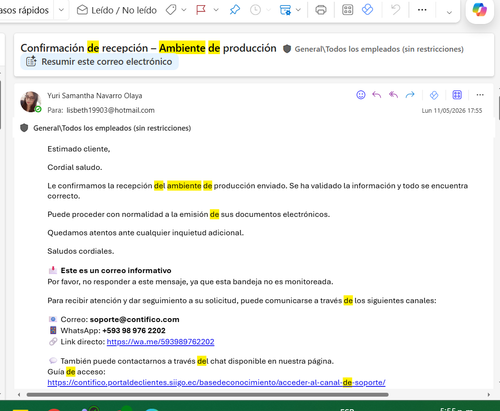Open the rules/move calendar icon in toolbar
Screen dimensions: 500x411
point(285,10)
